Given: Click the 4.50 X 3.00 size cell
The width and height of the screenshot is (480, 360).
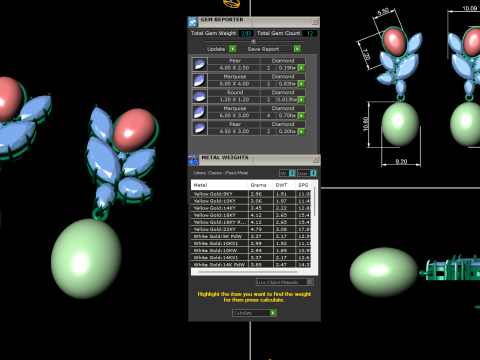Looking at the screenshot, I should click(x=234, y=132).
